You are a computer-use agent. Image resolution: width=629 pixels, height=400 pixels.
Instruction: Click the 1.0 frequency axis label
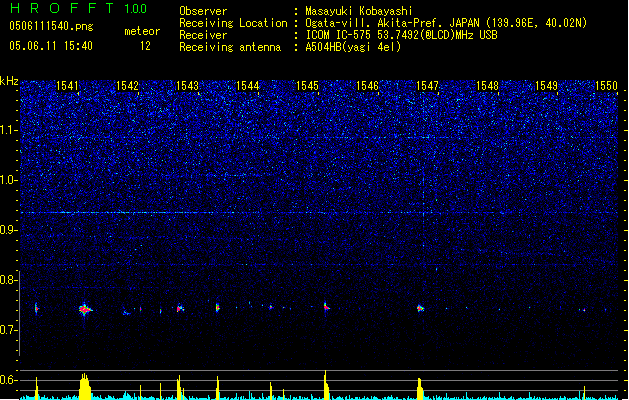click(9, 180)
